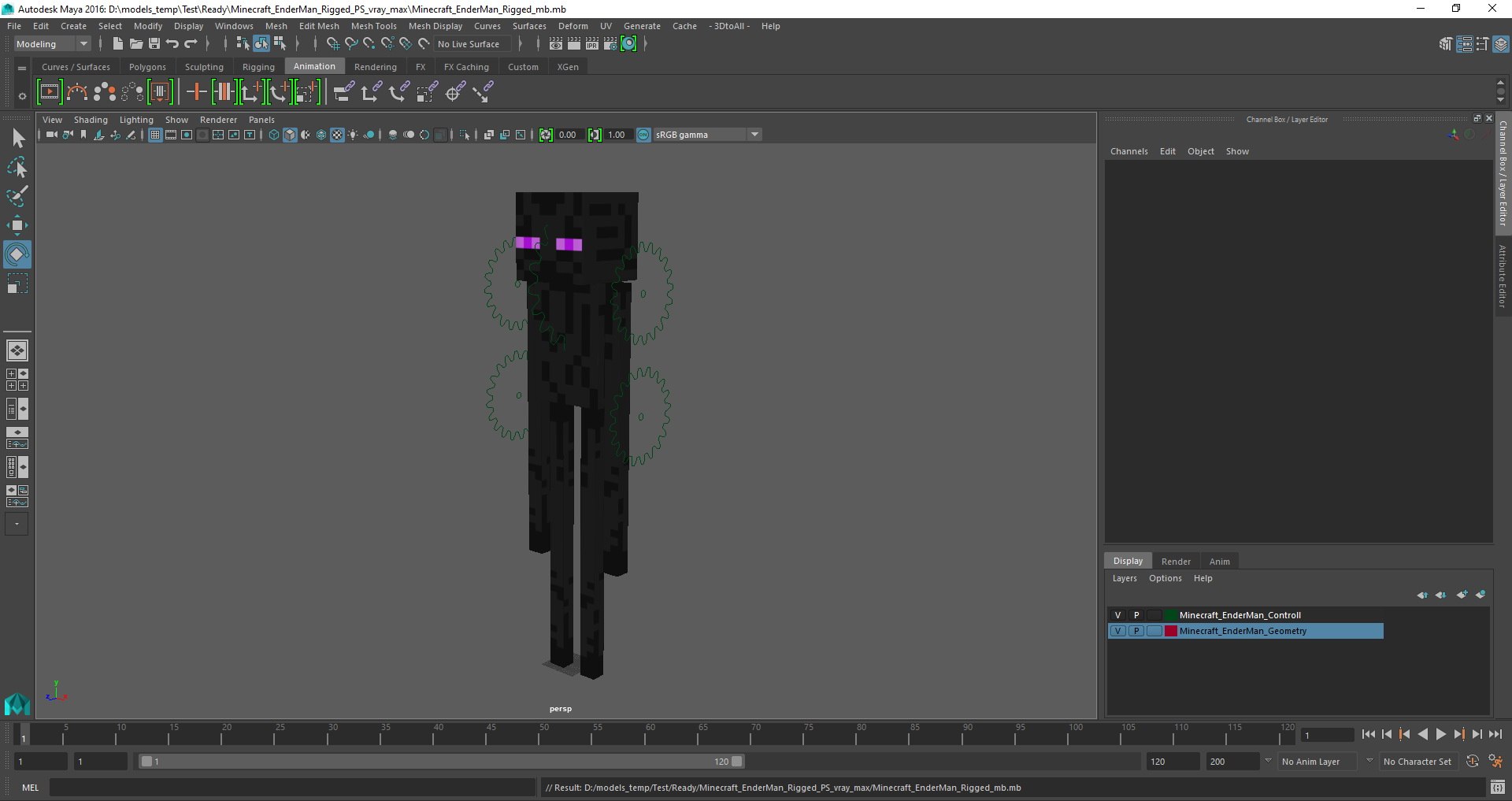Click the MEL command input field
The image size is (1512, 801).
coord(293,787)
